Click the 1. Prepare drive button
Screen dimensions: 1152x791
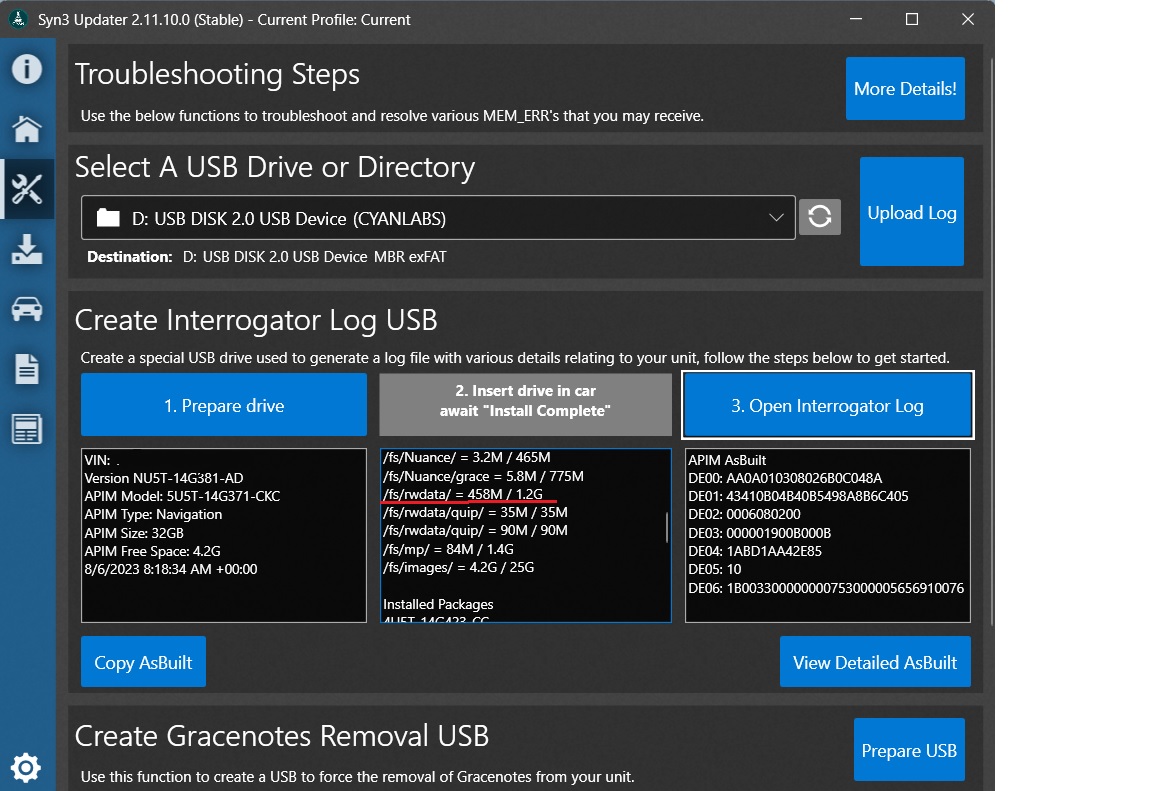click(x=224, y=406)
